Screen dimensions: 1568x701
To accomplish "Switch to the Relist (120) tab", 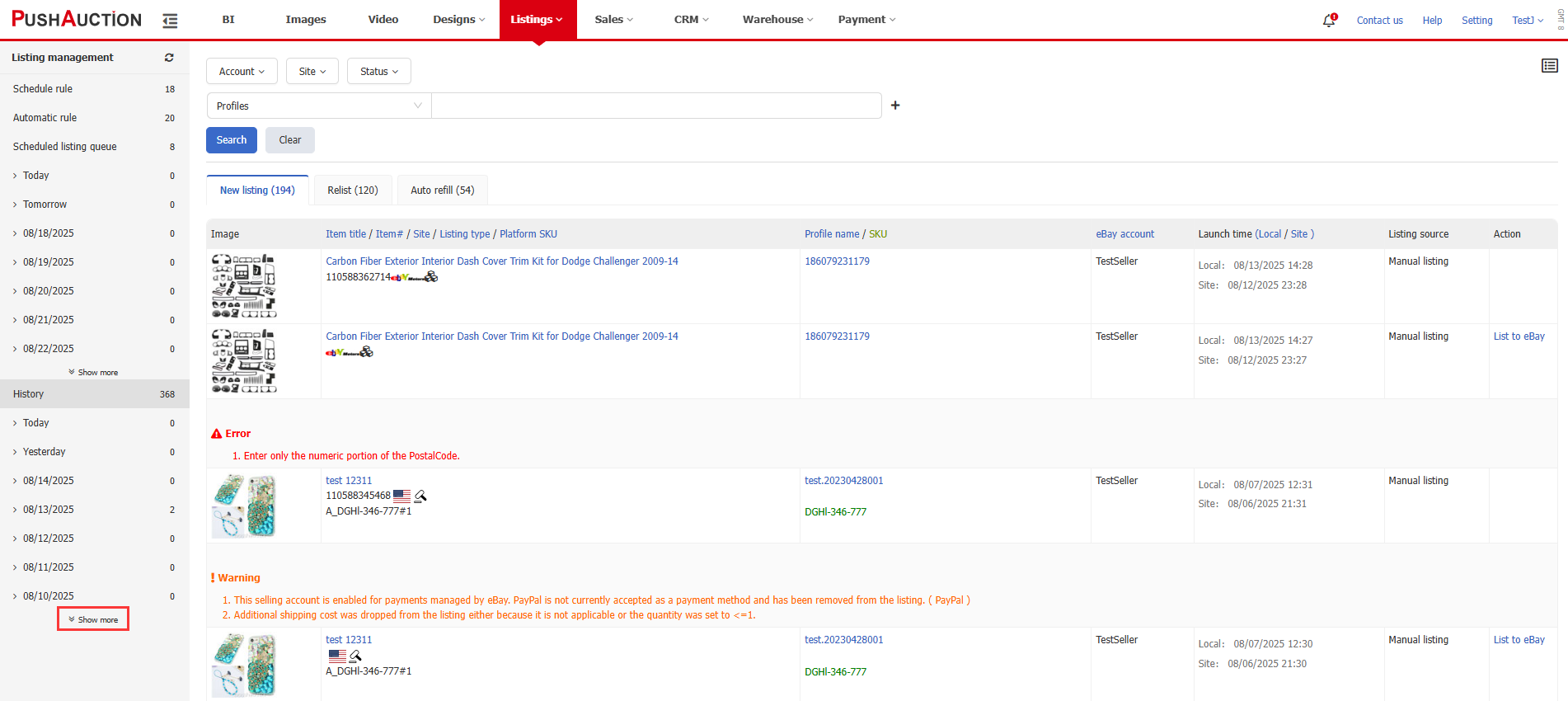I will coord(353,191).
